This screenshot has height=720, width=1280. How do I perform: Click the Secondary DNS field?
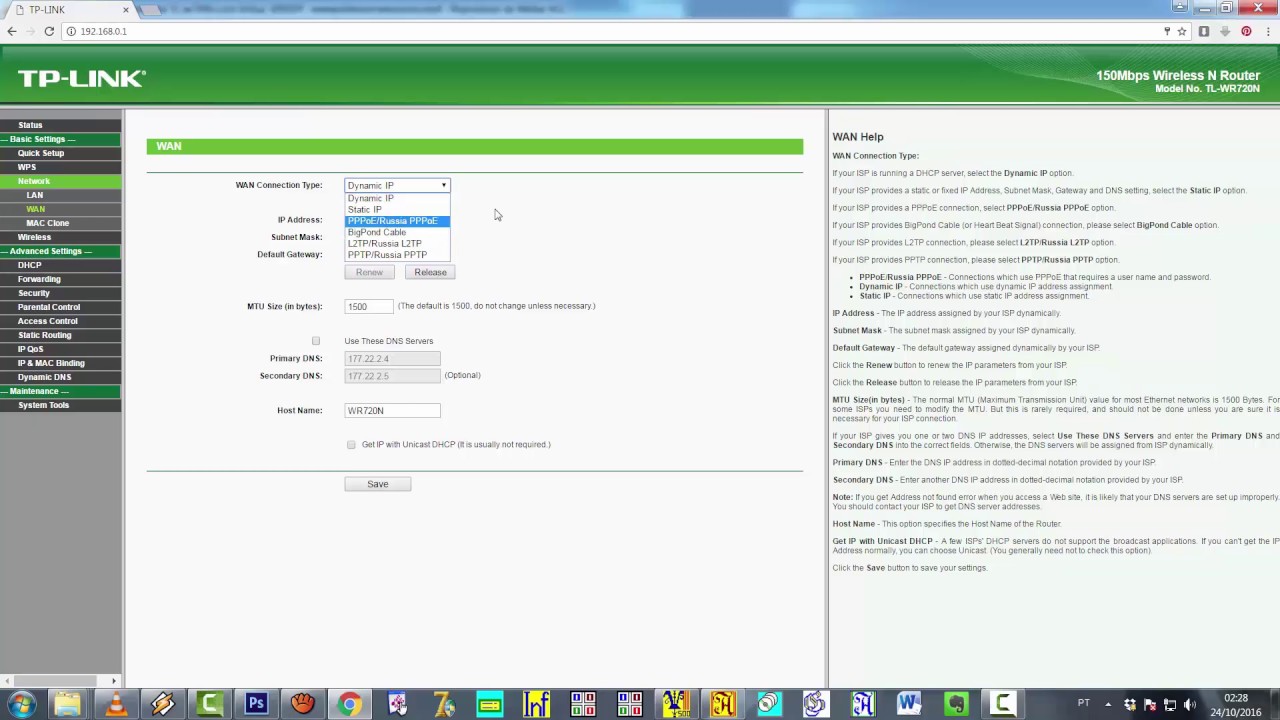pyautogui.click(x=392, y=375)
